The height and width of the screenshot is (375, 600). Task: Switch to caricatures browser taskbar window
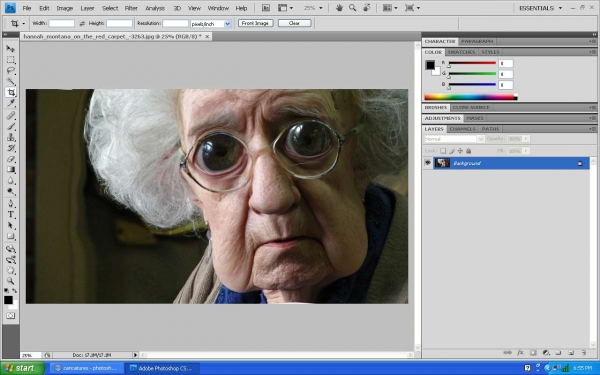click(x=86, y=368)
